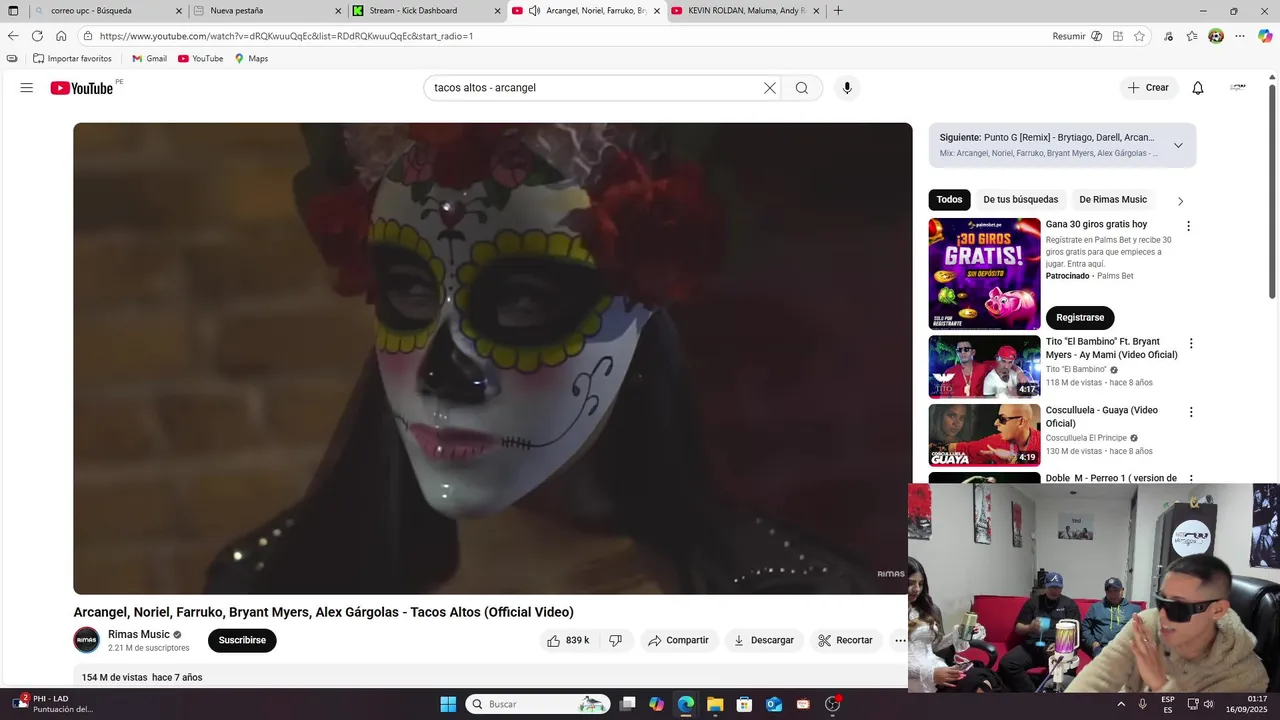1280x720 pixels.
Task: Click the magnifier search button
Action: 802,88
